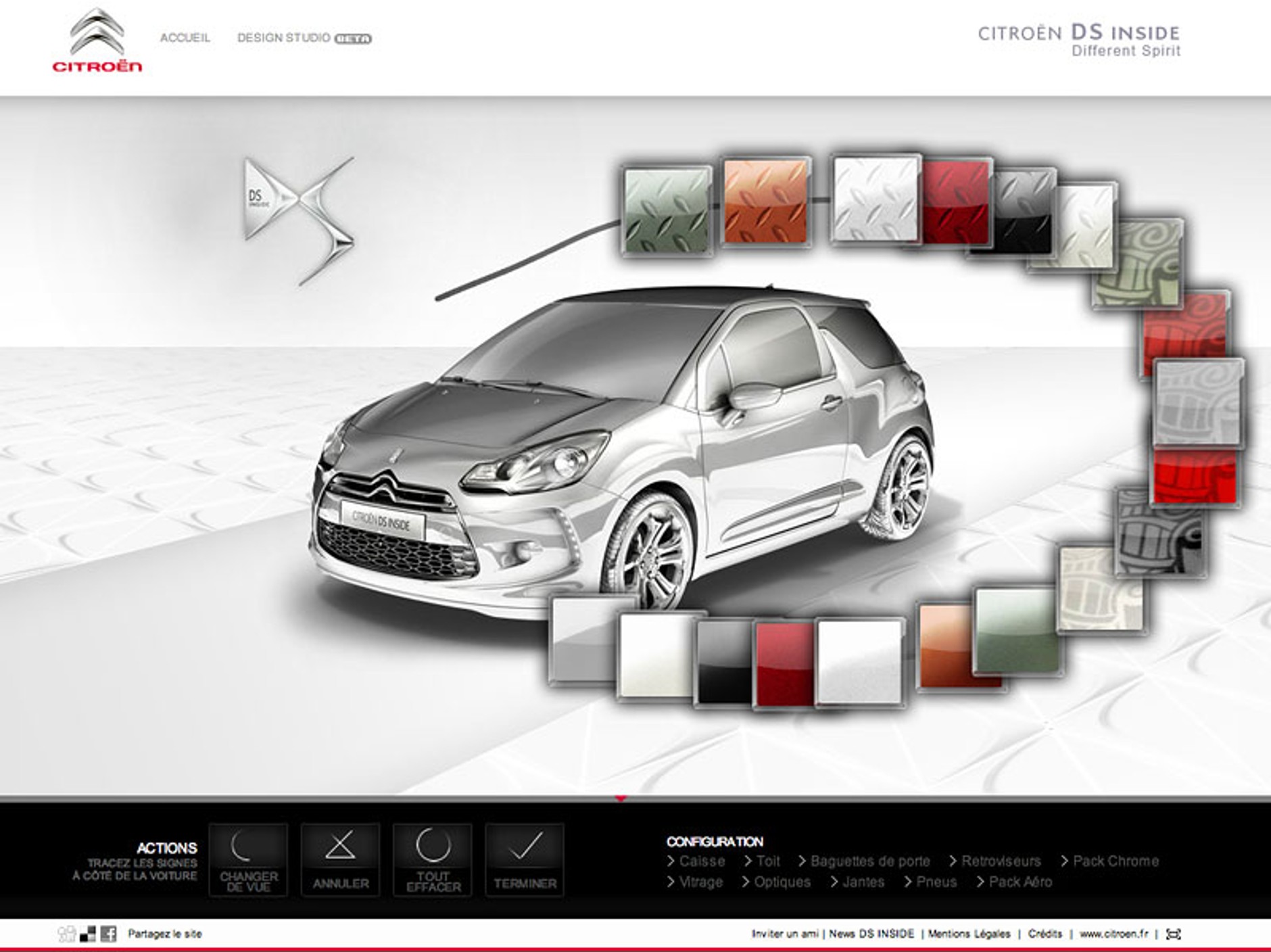Open the Accueil menu item
Viewport: 1271px width, 952px height.
tap(185, 39)
